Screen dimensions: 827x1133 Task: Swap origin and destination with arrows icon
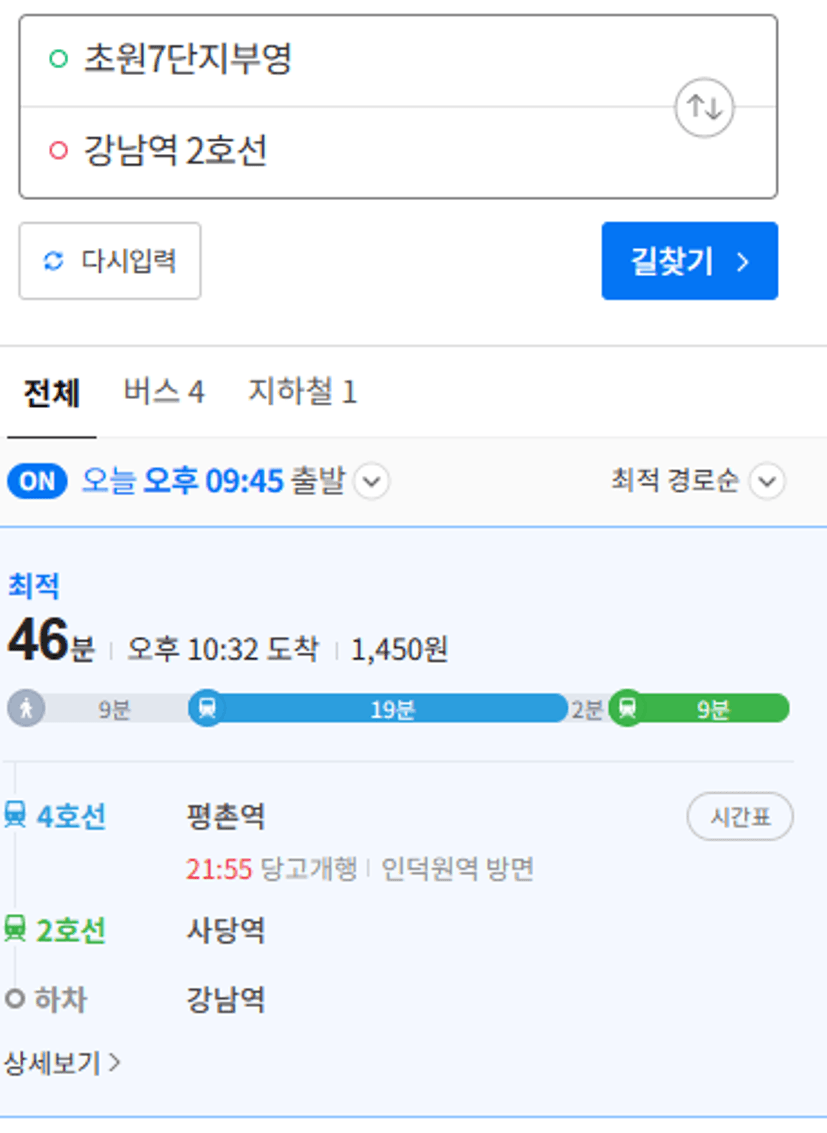pos(704,108)
